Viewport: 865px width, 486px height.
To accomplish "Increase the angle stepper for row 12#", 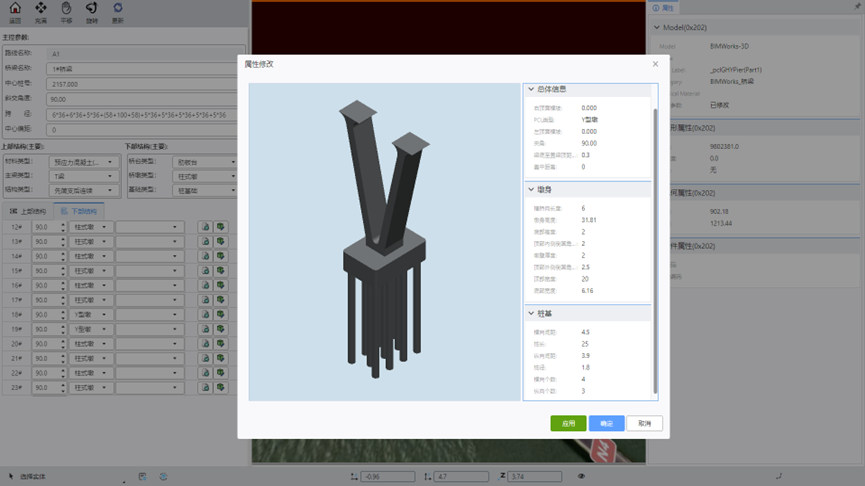I will pyautogui.click(x=63, y=224).
